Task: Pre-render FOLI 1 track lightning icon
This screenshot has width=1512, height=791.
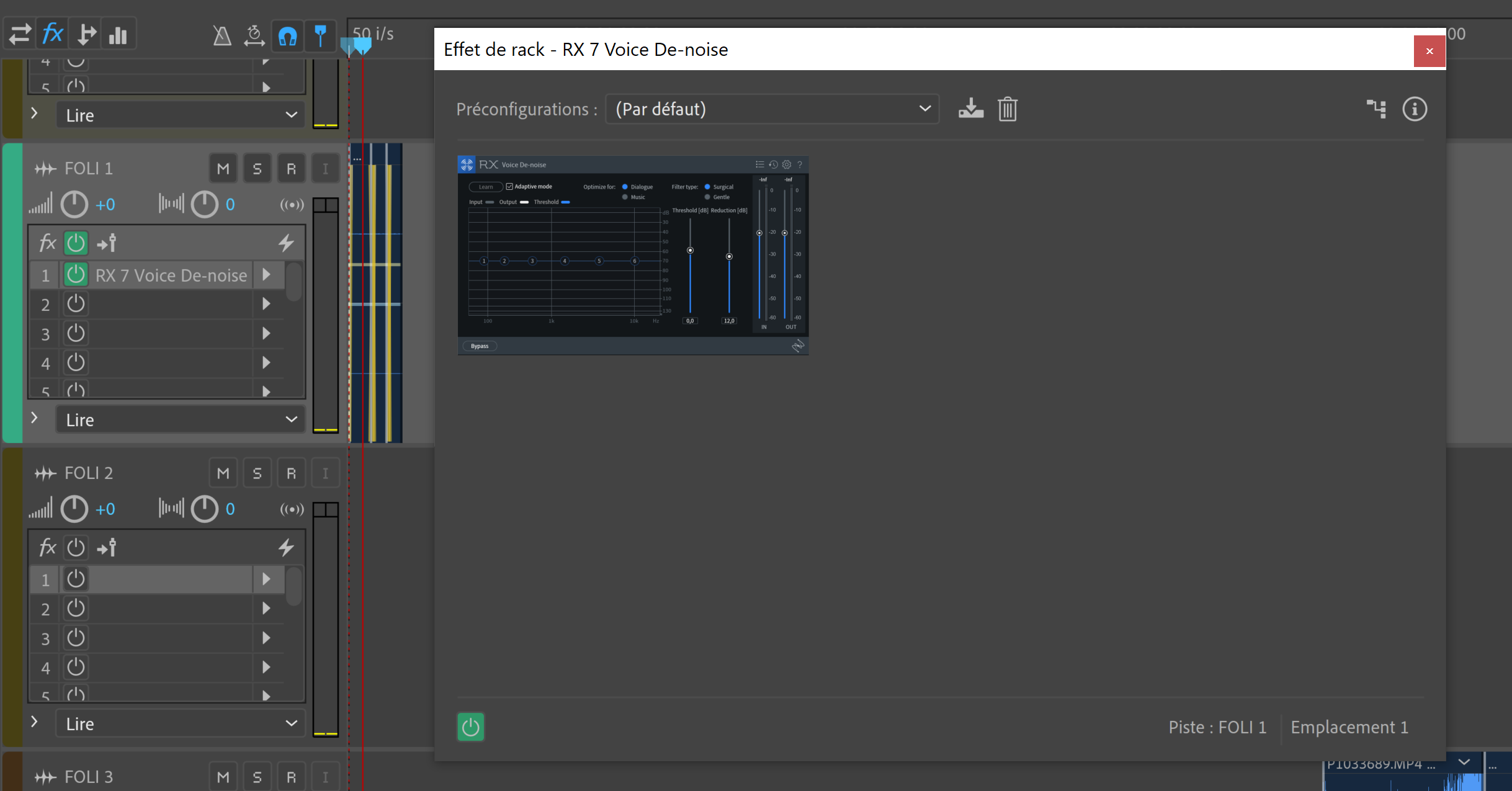Action: pyautogui.click(x=286, y=243)
